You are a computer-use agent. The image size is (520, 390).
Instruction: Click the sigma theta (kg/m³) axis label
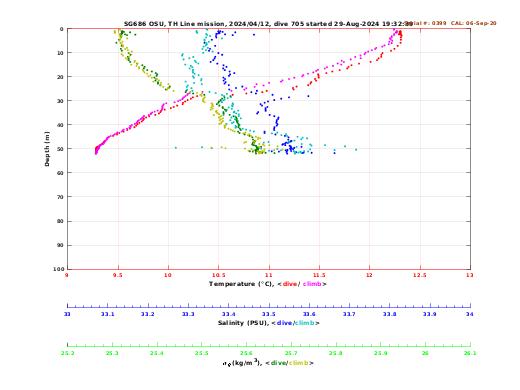242,363
